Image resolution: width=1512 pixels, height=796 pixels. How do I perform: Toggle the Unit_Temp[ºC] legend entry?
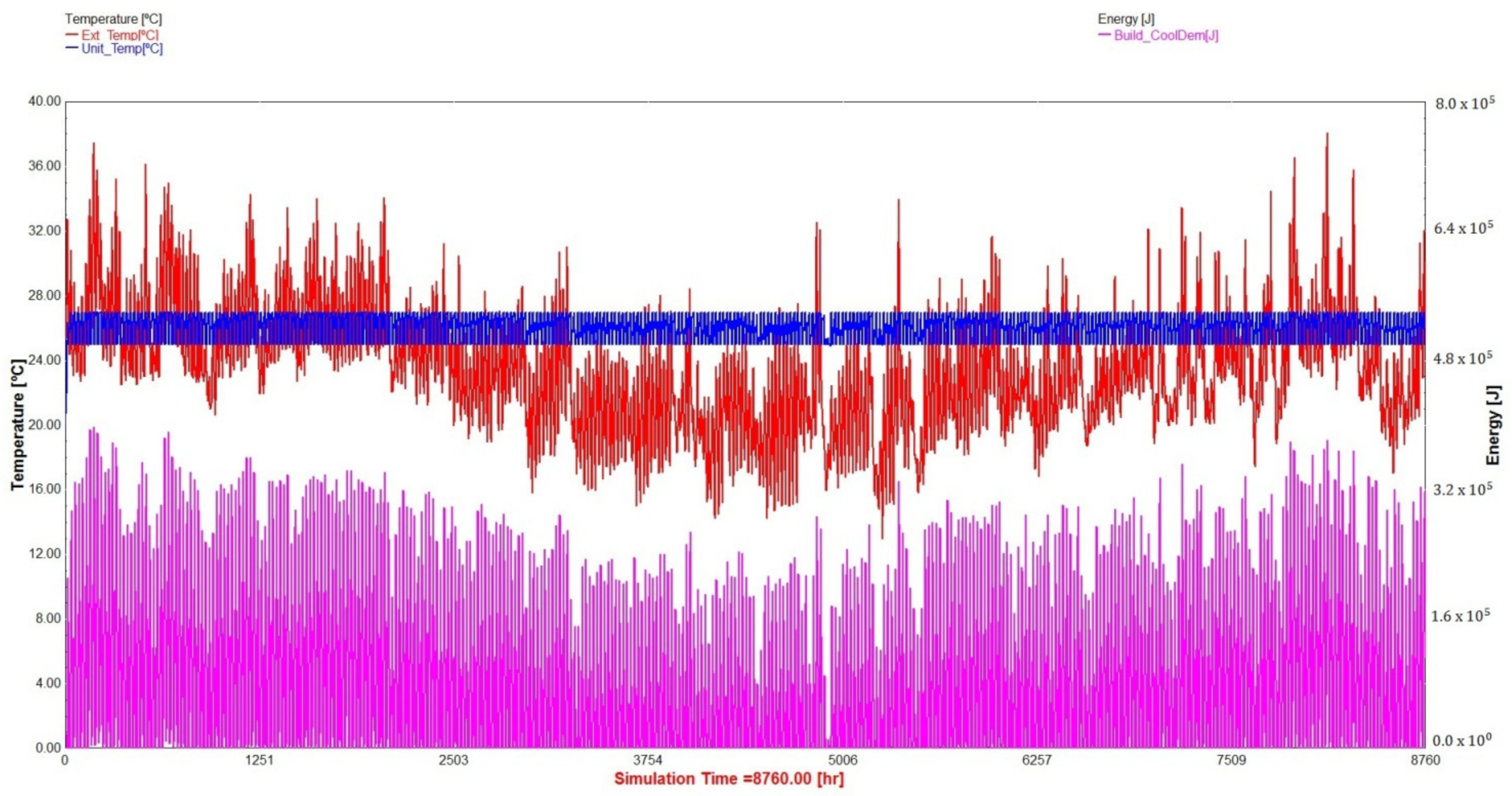point(121,49)
